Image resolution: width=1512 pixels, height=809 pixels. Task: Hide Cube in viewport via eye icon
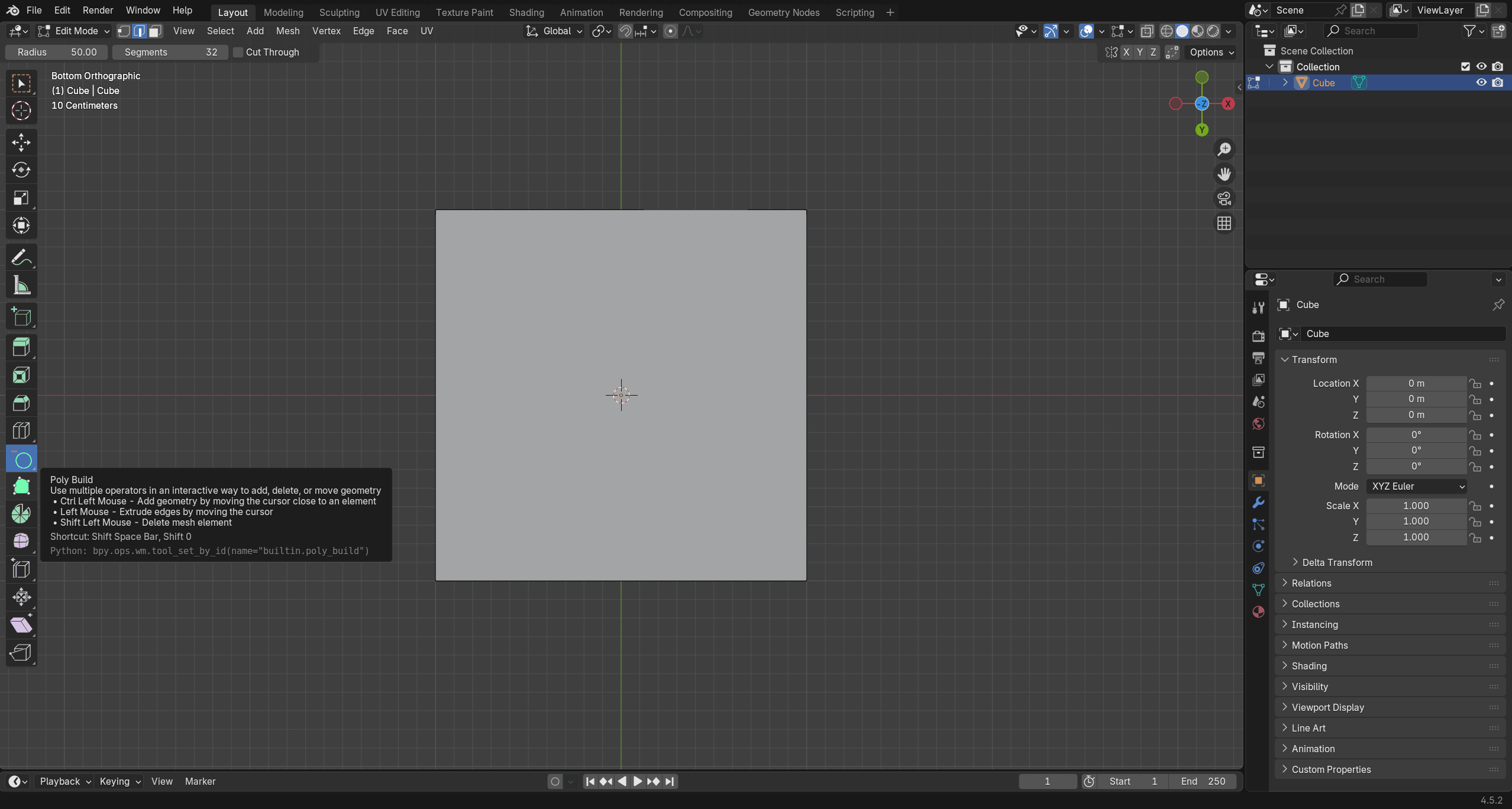1481,83
